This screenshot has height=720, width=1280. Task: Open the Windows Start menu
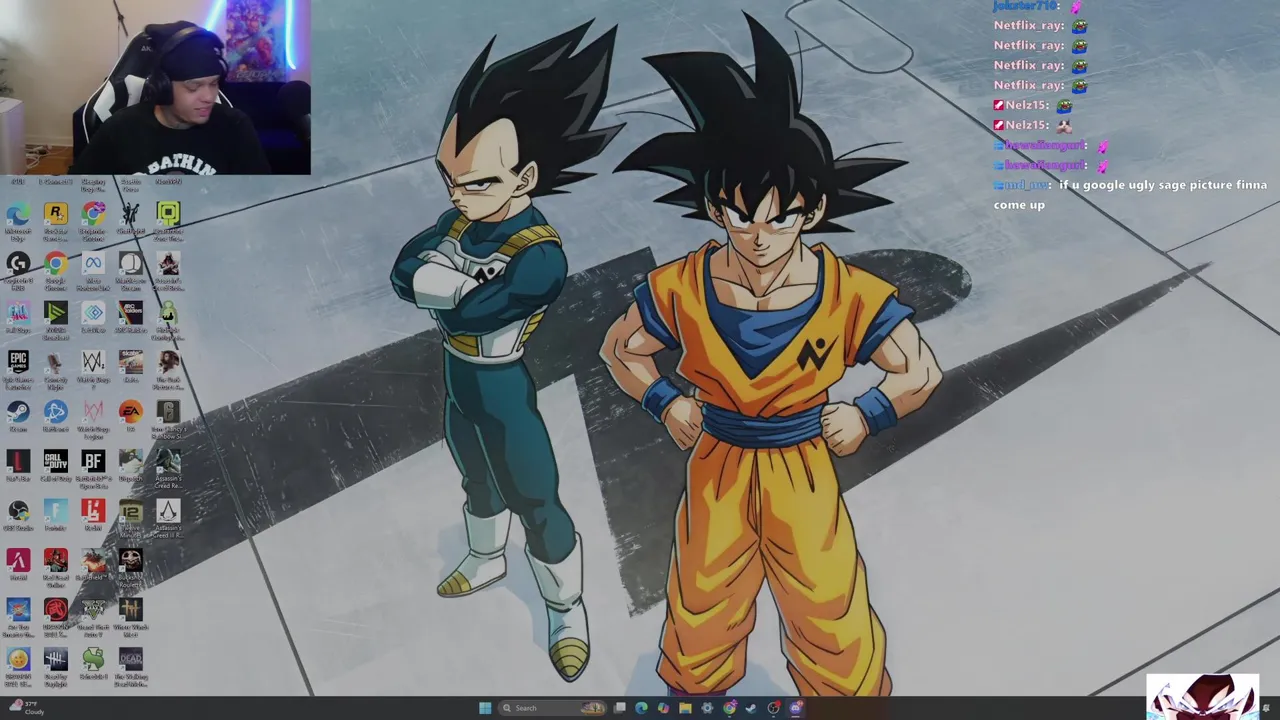click(x=485, y=708)
